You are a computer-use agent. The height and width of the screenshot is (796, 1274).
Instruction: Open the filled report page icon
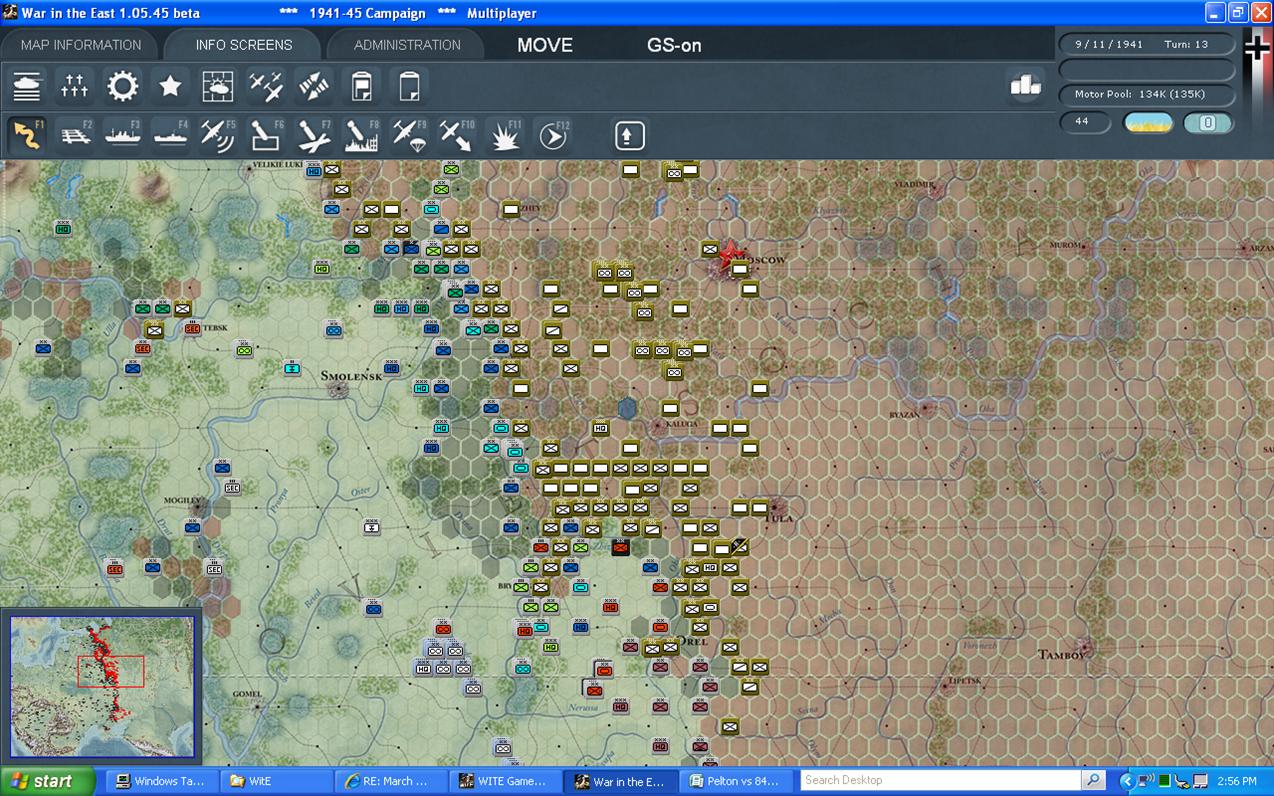point(362,87)
